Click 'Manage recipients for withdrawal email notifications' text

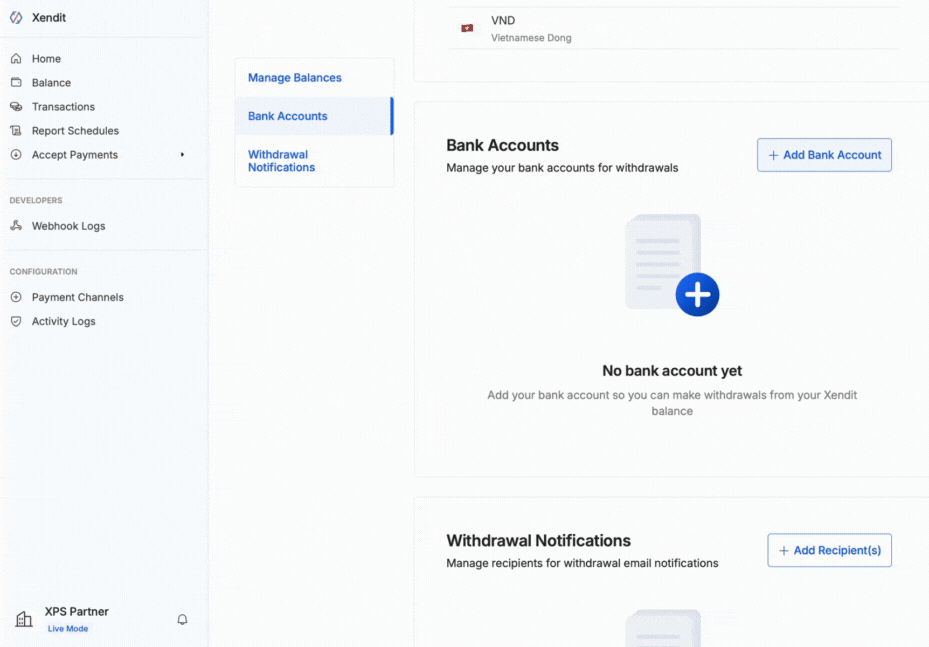[x=582, y=563]
